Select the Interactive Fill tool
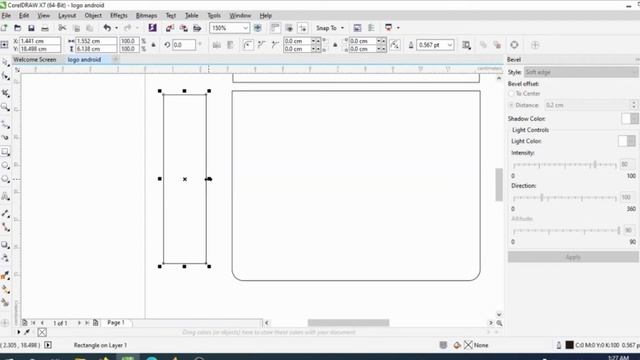 pyautogui.click(x=5, y=289)
